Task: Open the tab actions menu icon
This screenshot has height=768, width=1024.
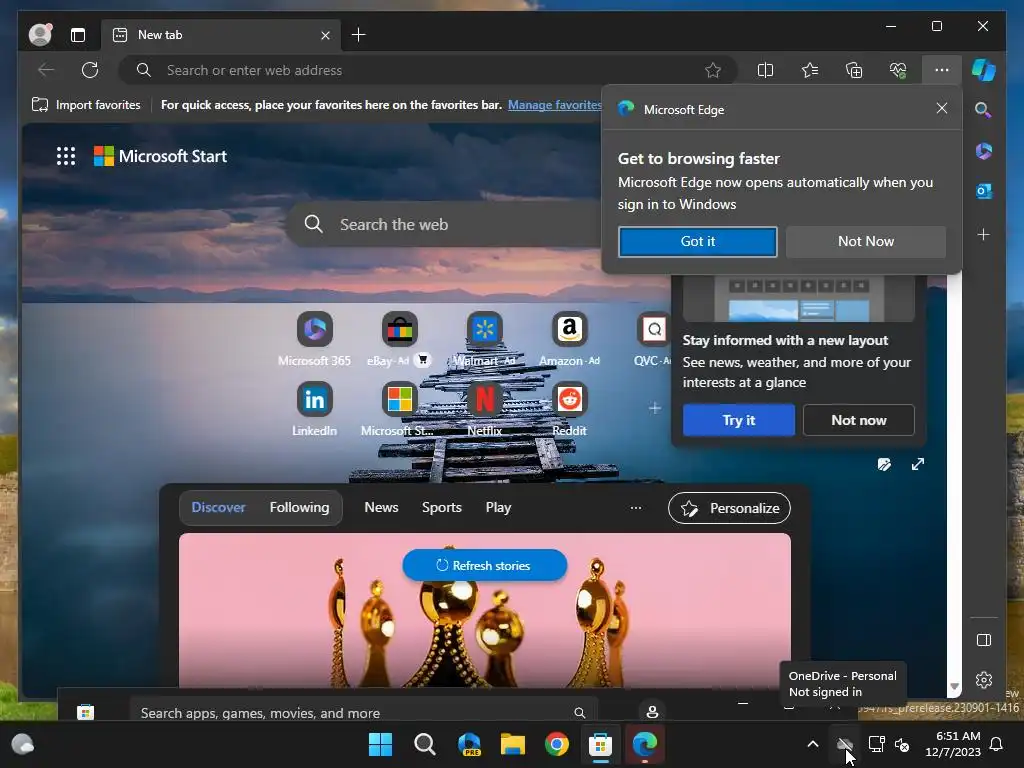Action: pyautogui.click(x=78, y=35)
